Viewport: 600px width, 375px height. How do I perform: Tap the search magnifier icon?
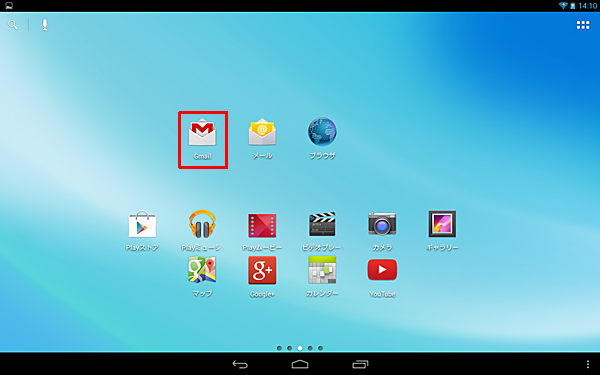(13, 25)
